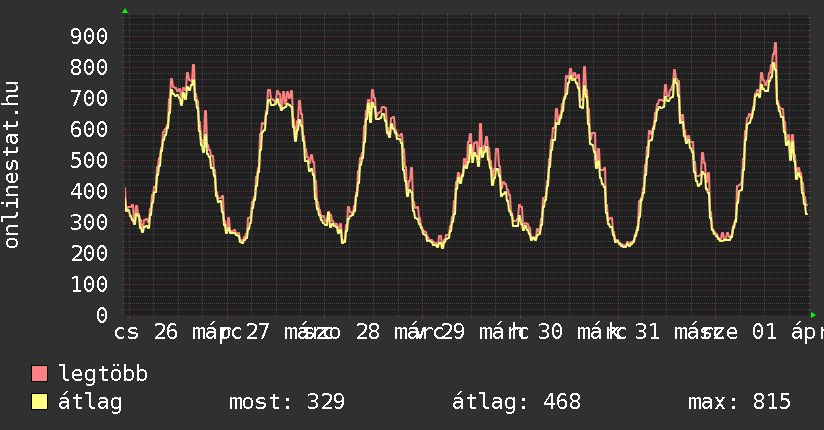824x430 pixels.
Task: Select the átlag legend label beside yellow swatch
Action: pyautogui.click(x=90, y=402)
